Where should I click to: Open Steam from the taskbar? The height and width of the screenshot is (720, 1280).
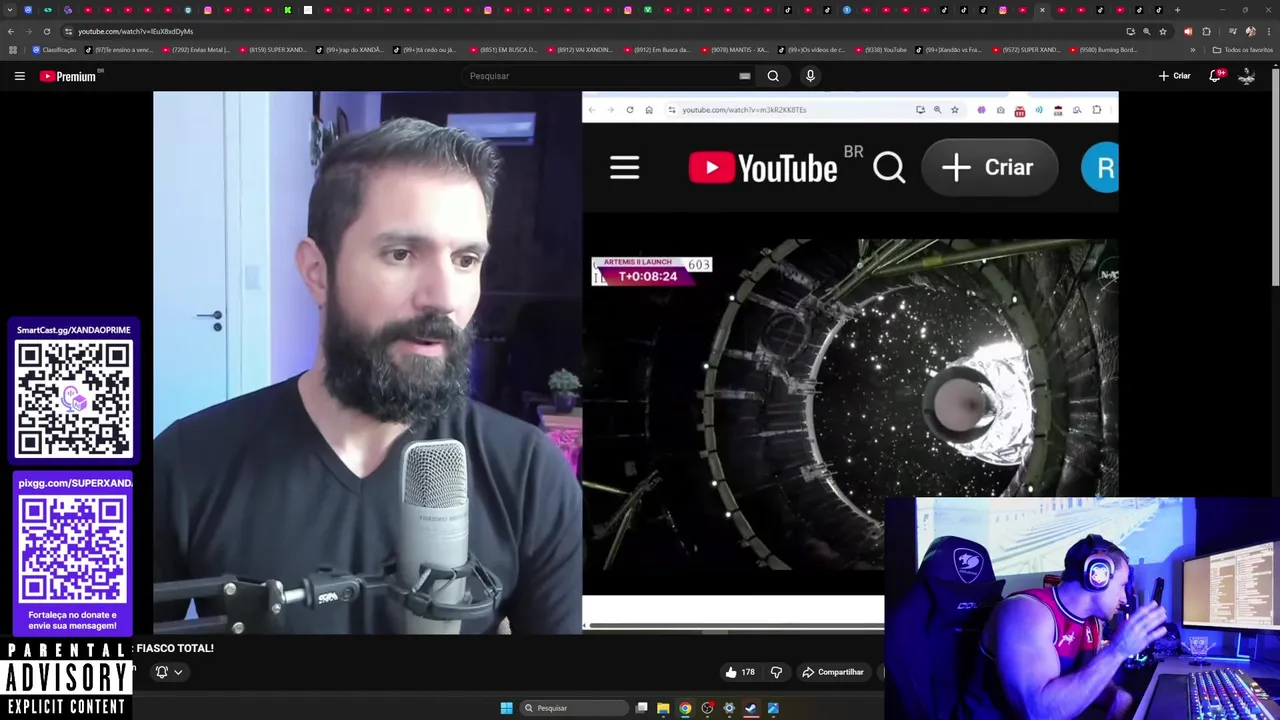[x=751, y=708]
